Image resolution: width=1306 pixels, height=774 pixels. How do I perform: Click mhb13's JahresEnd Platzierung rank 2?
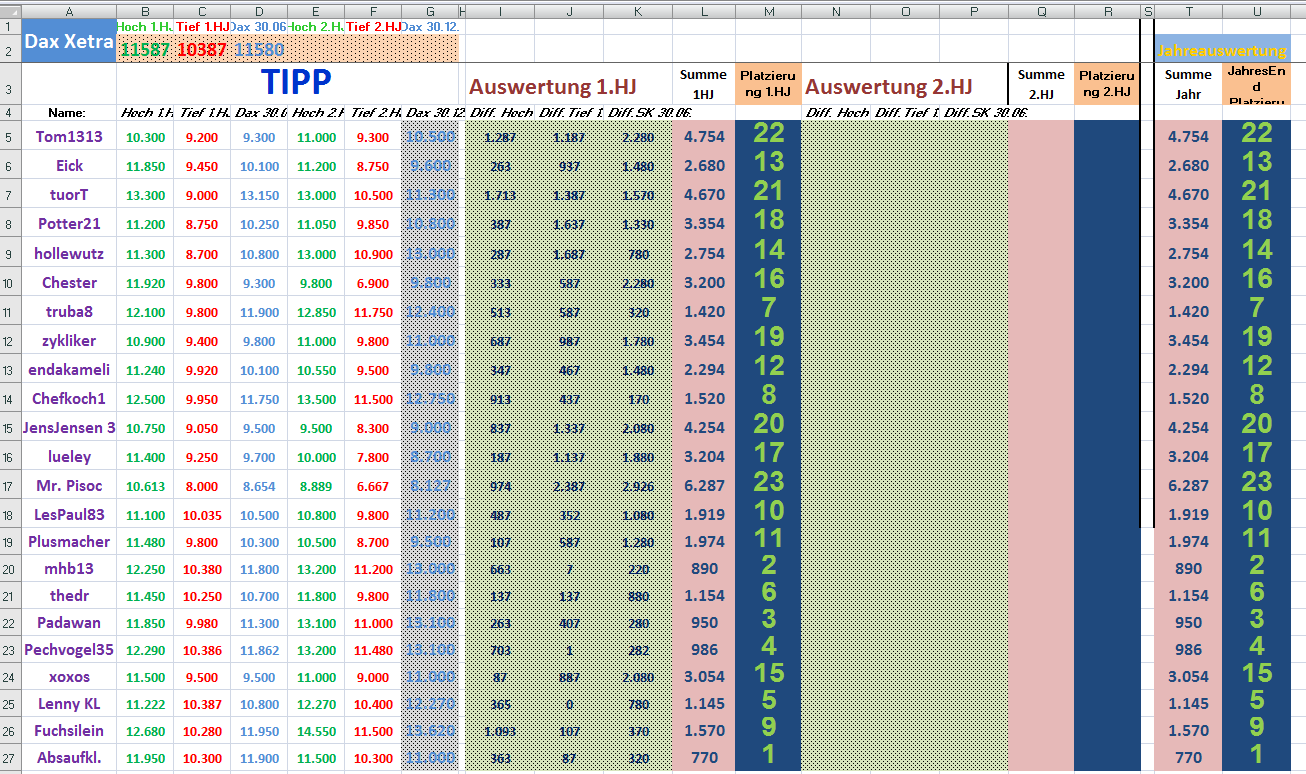[x=1256, y=567]
